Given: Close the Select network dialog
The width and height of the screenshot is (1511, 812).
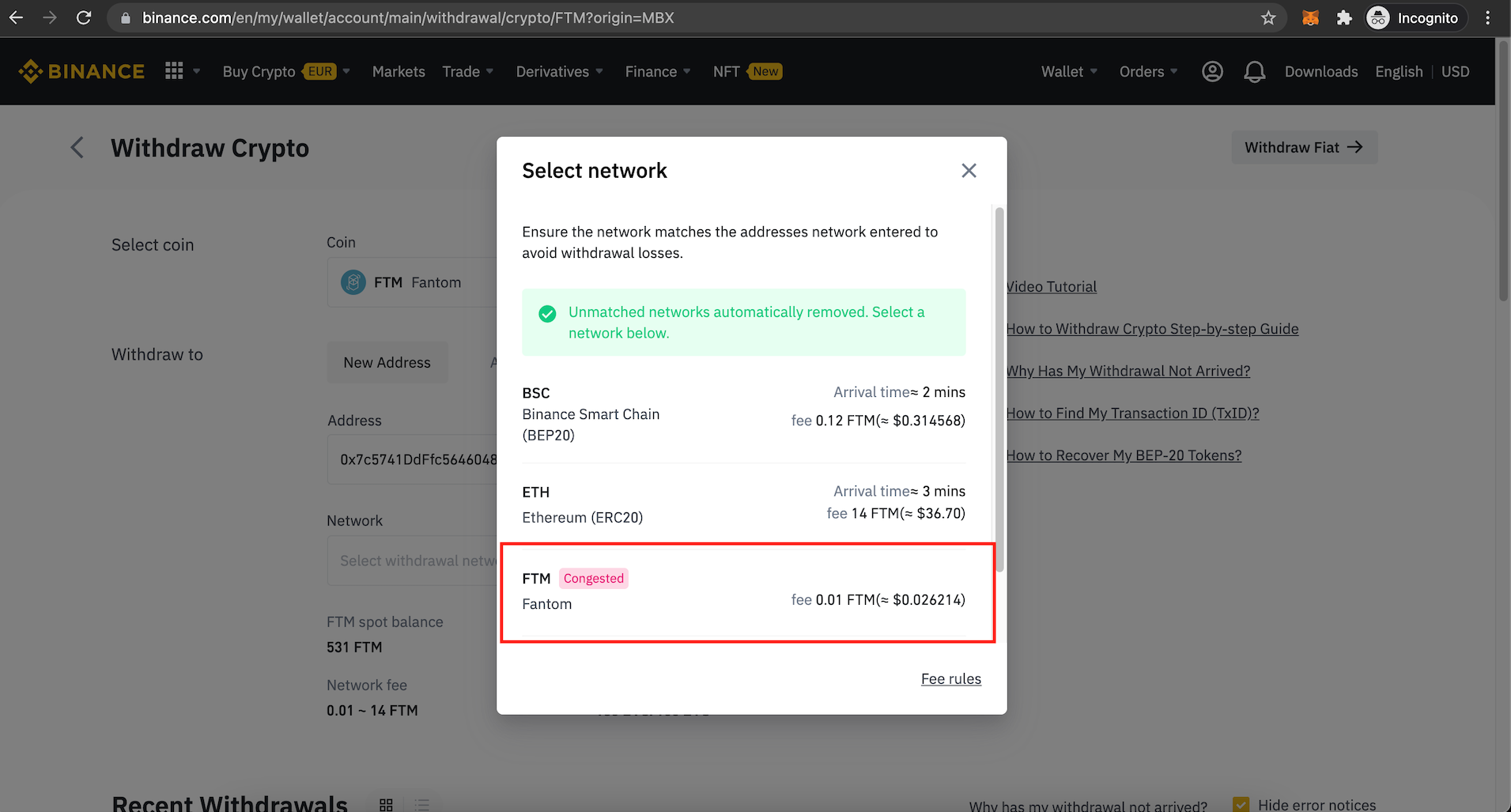Looking at the screenshot, I should coord(969,171).
